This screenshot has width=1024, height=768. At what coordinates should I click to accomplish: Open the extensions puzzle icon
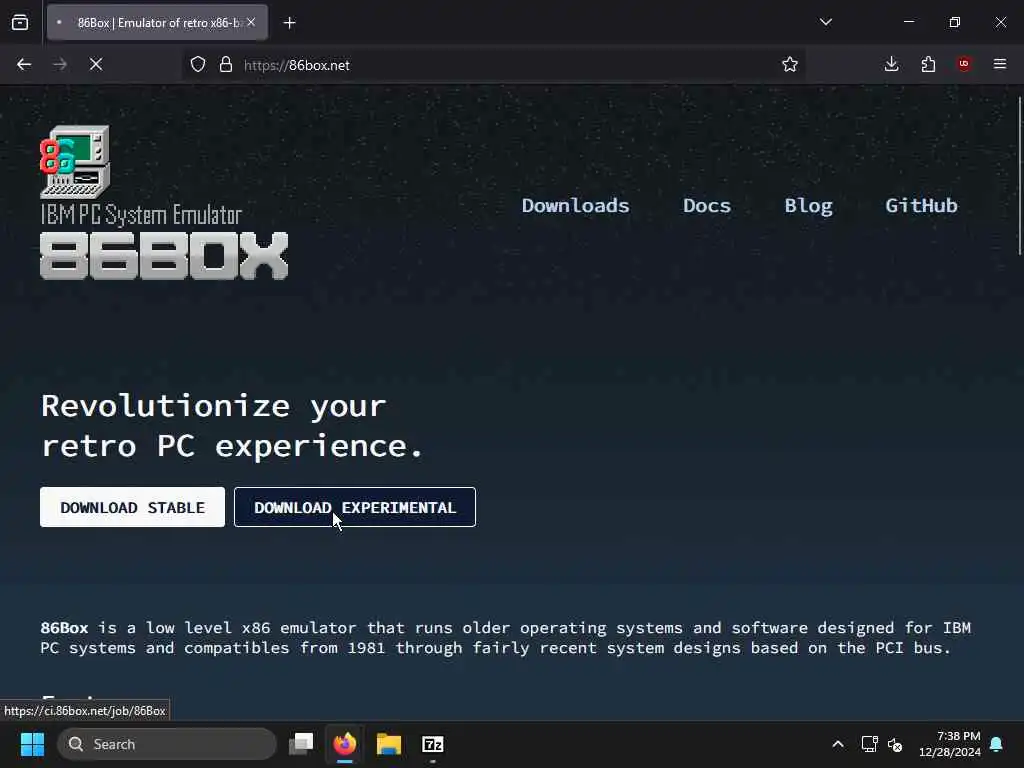(x=928, y=64)
